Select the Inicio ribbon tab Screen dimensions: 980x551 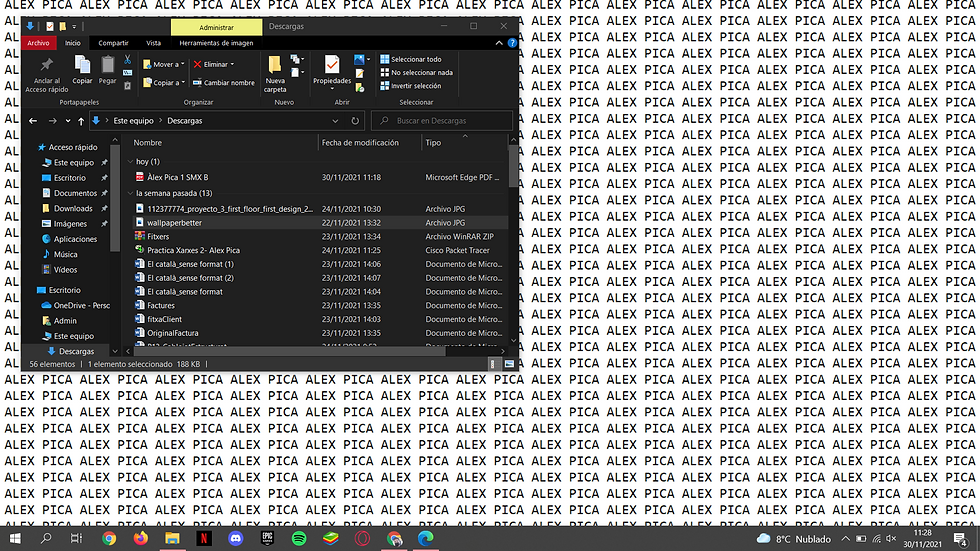point(73,43)
